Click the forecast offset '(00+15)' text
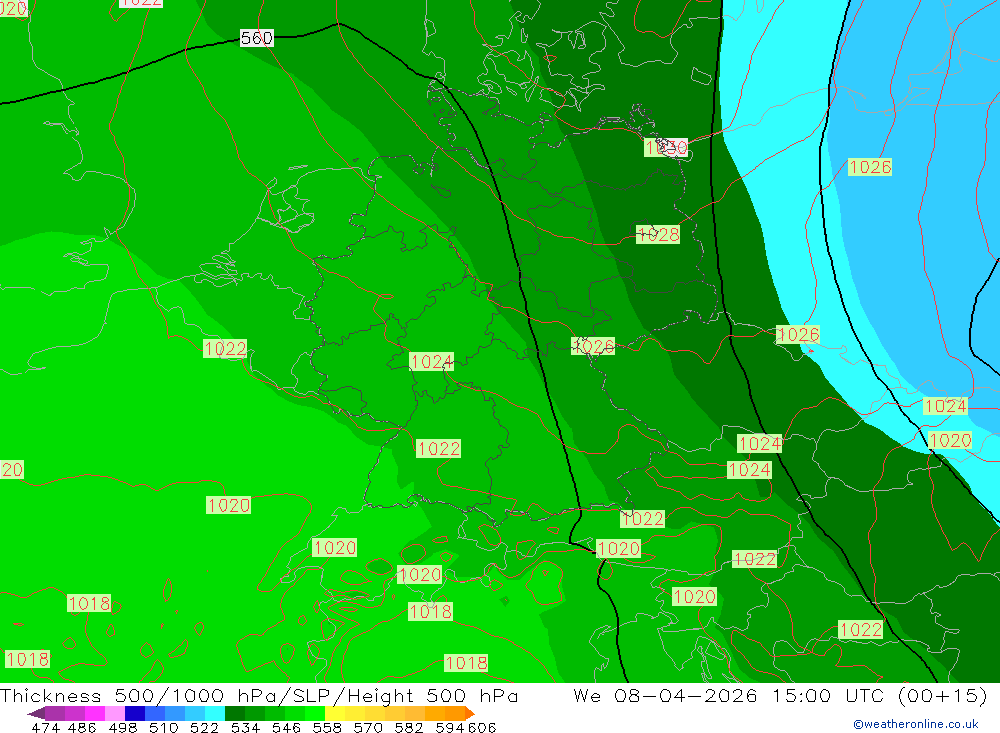This screenshot has height=733, width=1000. click(943, 695)
